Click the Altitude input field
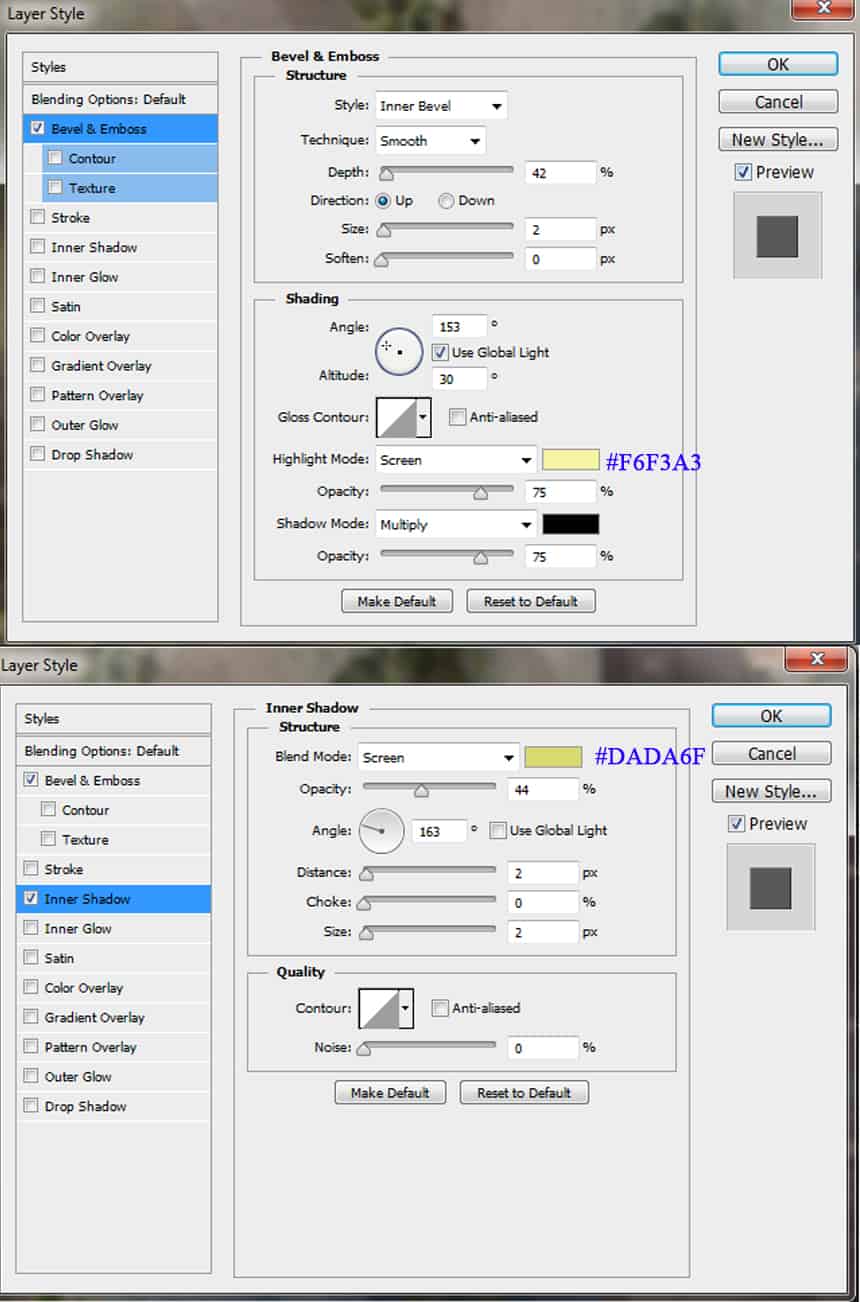This screenshot has height=1302, width=860. coord(460,379)
